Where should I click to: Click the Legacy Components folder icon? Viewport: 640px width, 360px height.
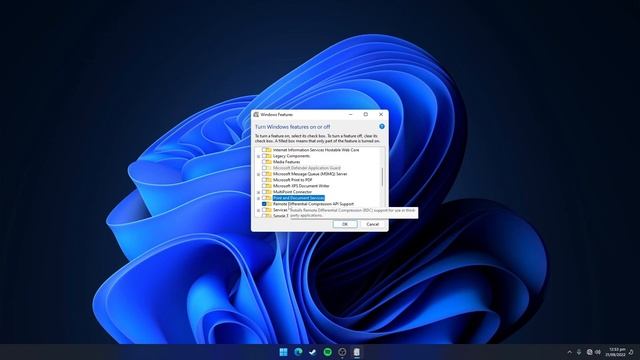click(269, 156)
